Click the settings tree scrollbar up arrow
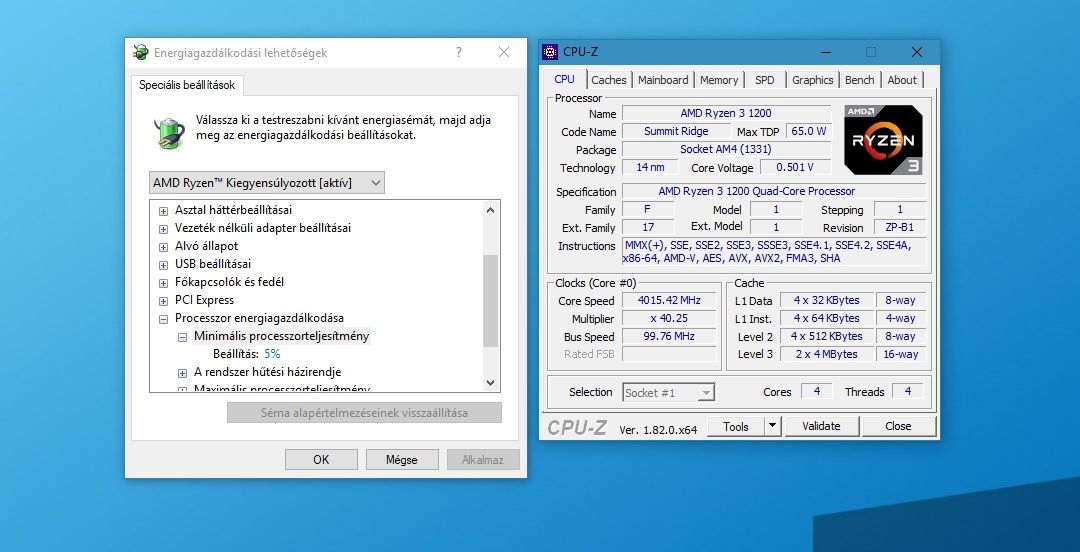The image size is (1080, 552). pos(490,210)
